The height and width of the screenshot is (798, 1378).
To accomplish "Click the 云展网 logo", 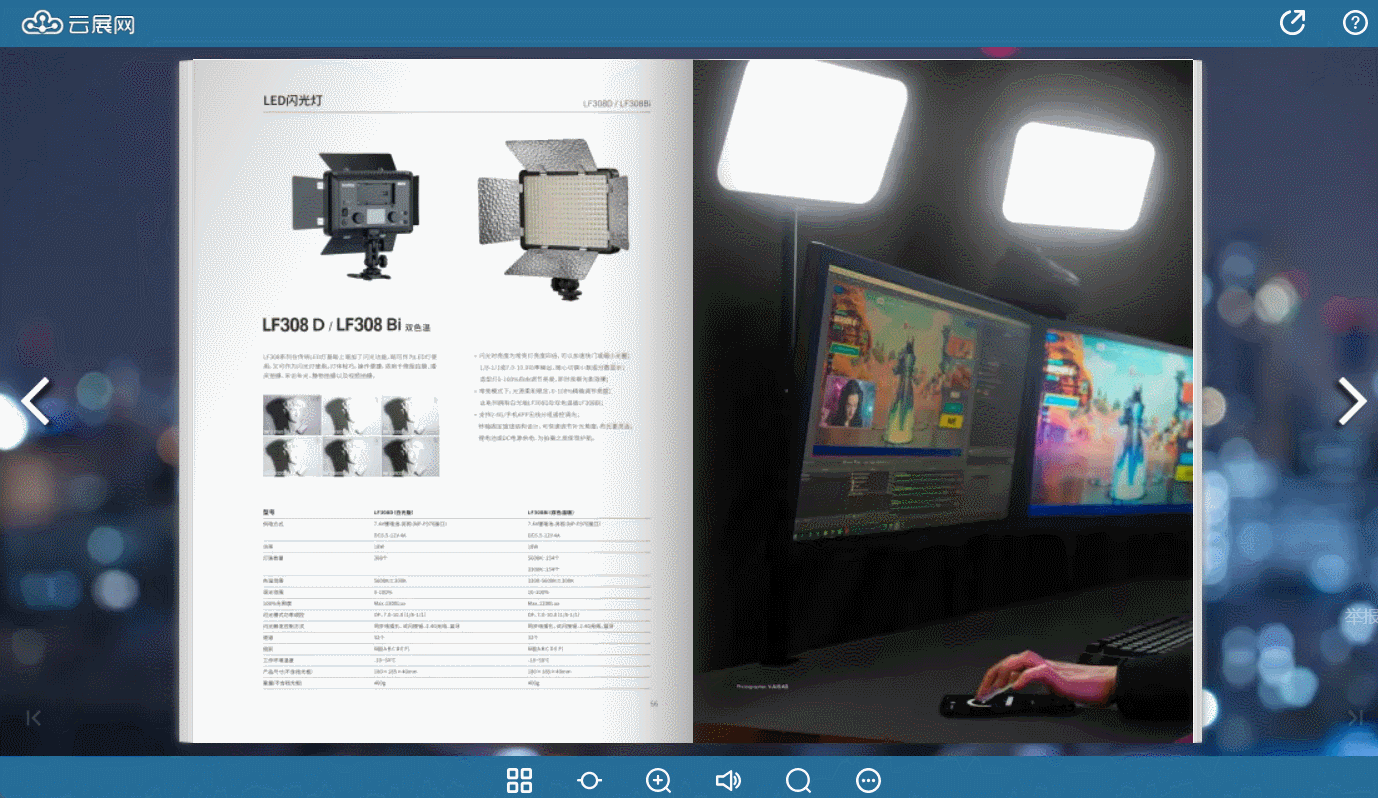I will point(78,23).
